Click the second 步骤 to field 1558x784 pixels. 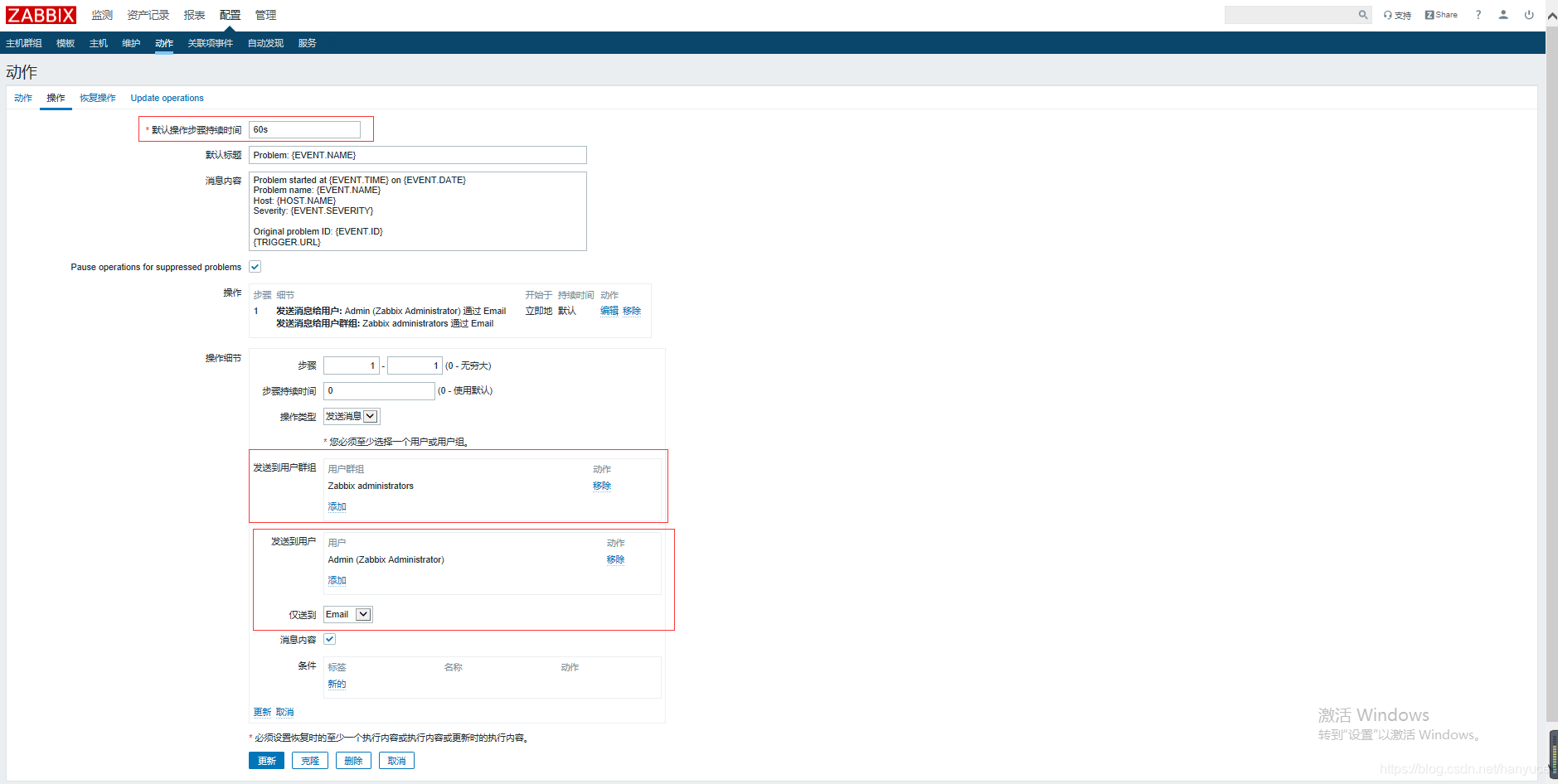pos(415,365)
